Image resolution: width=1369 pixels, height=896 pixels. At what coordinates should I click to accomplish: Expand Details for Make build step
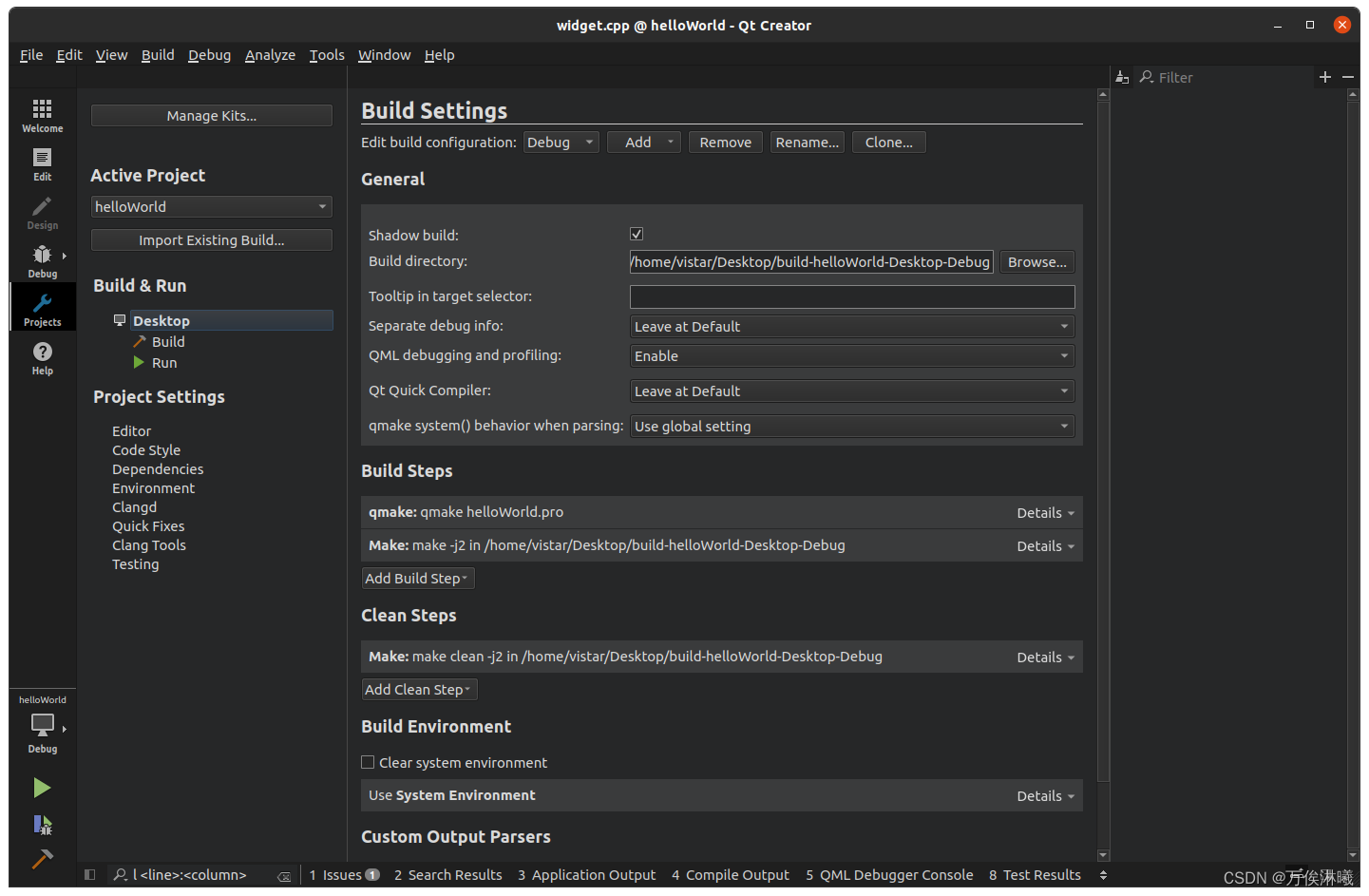coord(1045,546)
